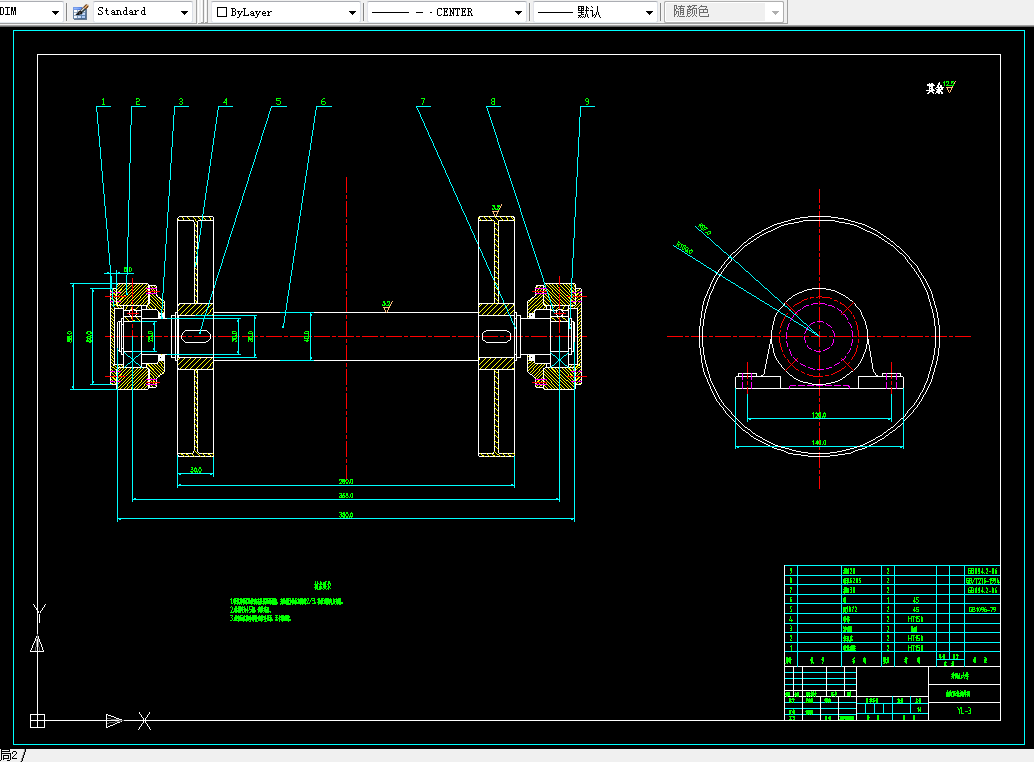Click the UCS Y-axis arrowhead
This screenshot has height=762, width=1034.
37,644
